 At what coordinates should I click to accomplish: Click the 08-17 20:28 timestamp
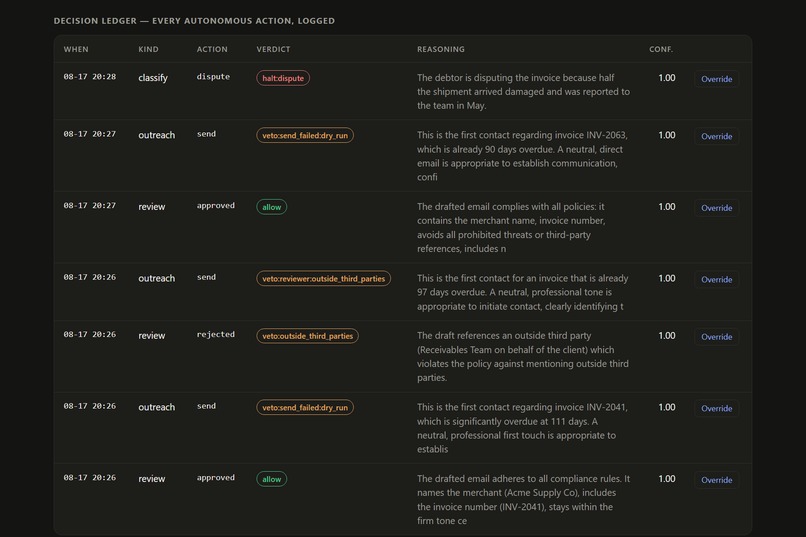[x=90, y=77]
